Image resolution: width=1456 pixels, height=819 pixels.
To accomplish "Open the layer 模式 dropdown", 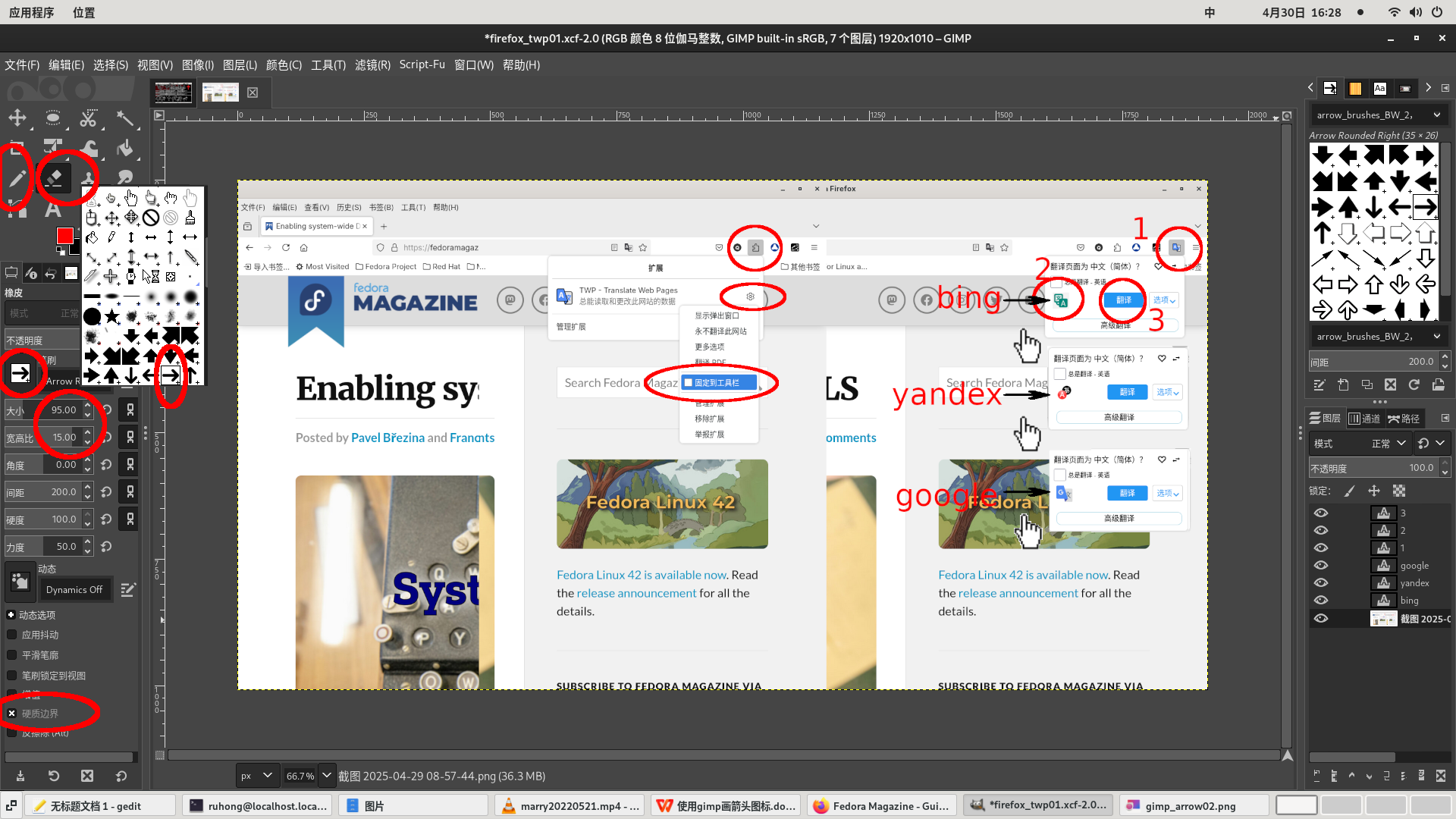I will pos(1361,444).
